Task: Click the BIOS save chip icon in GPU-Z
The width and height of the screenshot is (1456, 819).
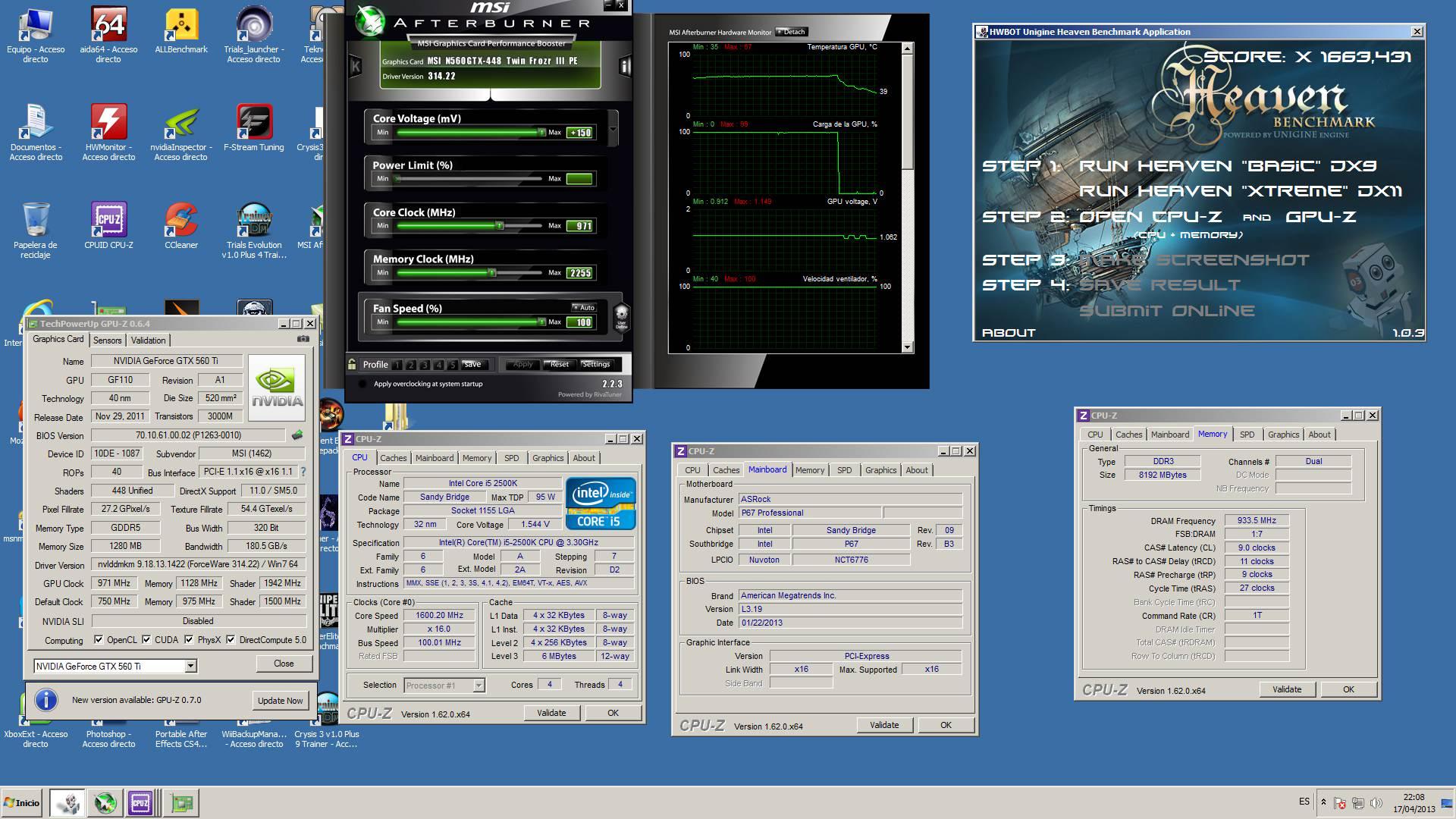Action: pos(297,435)
